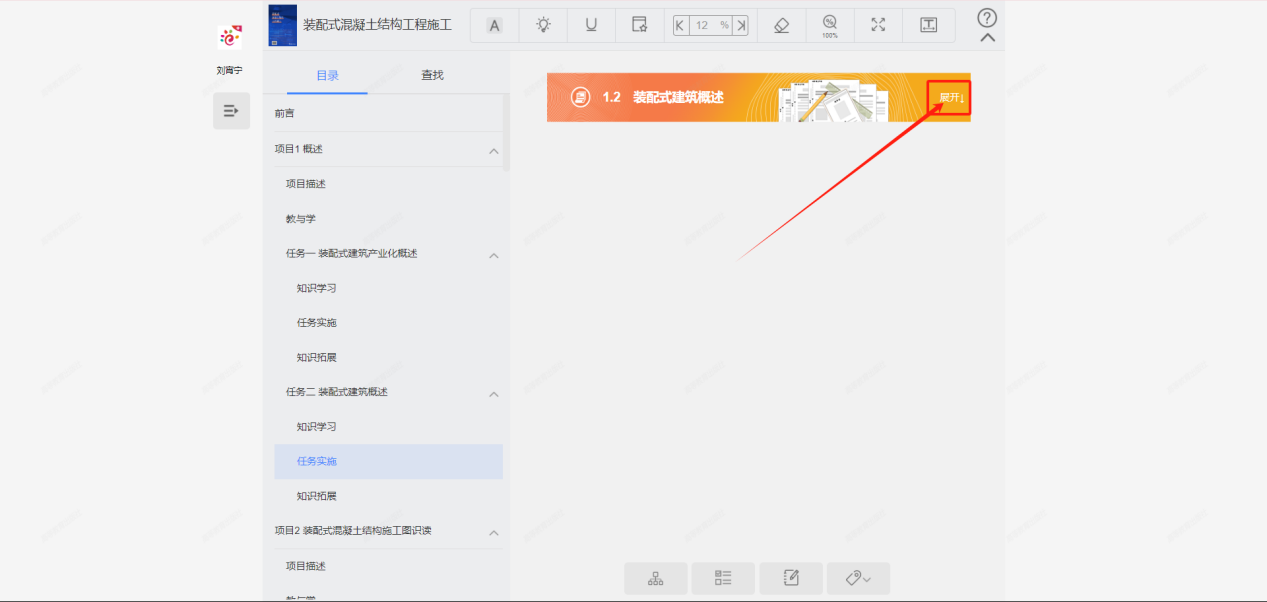This screenshot has width=1267, height=602.
Task: Click the lightbulb icon in toolbar
Action: pyautogui.click(x=543, y=25)
